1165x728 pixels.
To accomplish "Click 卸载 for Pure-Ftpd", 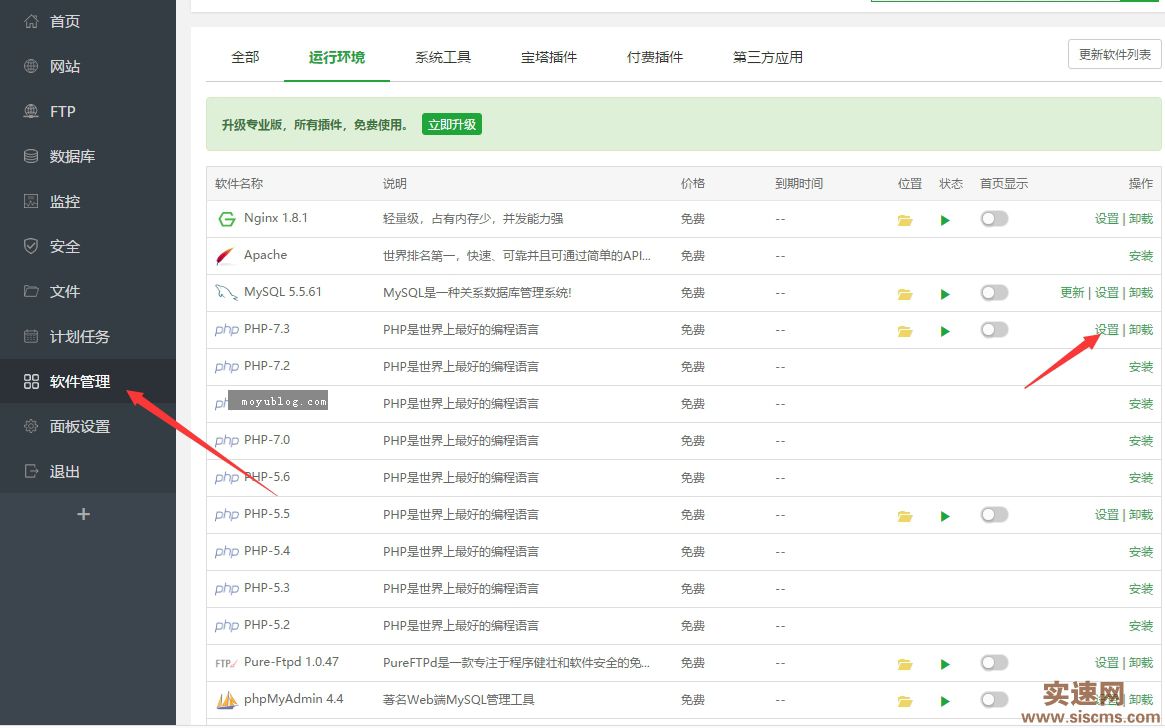I will [1140, 663].
